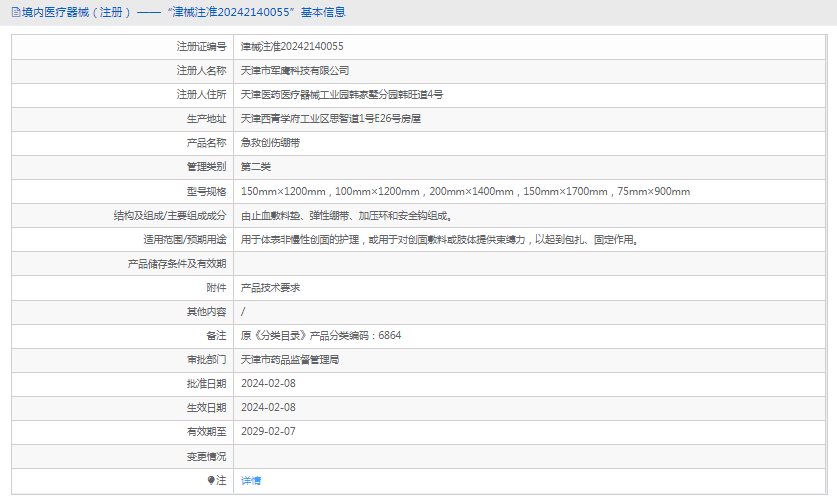Click product name 急救创伤绷带
This screenshot has width=837, height=503.
[270, 143]
